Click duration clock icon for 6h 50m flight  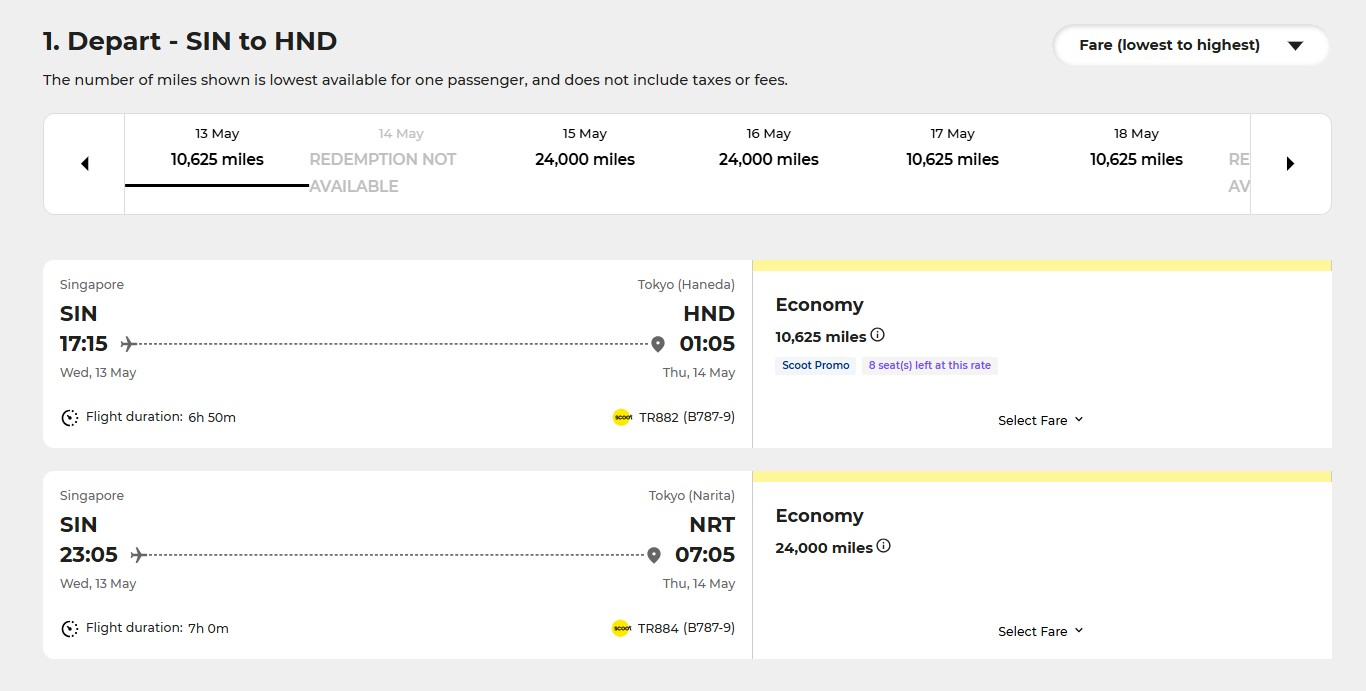[70, 418]
